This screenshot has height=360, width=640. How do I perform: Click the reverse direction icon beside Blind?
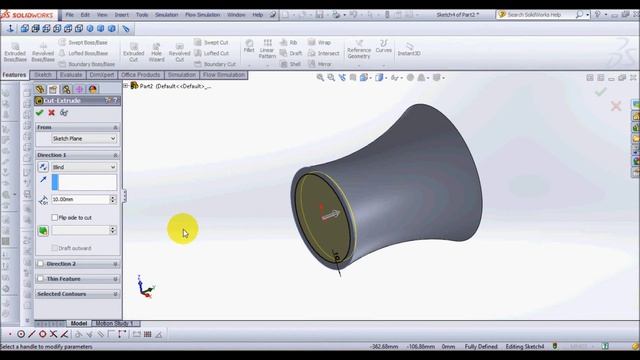pyautogui.click(x=43, y=167)
